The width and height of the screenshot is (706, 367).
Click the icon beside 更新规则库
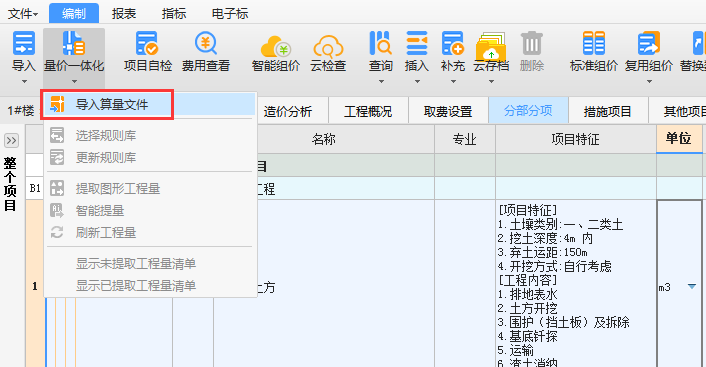[x=57, y=157]
